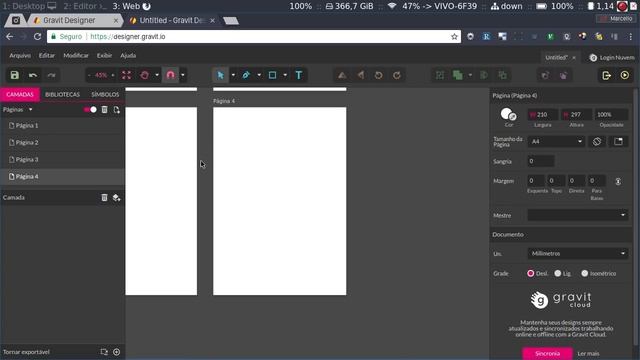Reload the page with browser refresh button
Image resolution: width=640 pixels, height=360 pixels.
click(37, 36)
